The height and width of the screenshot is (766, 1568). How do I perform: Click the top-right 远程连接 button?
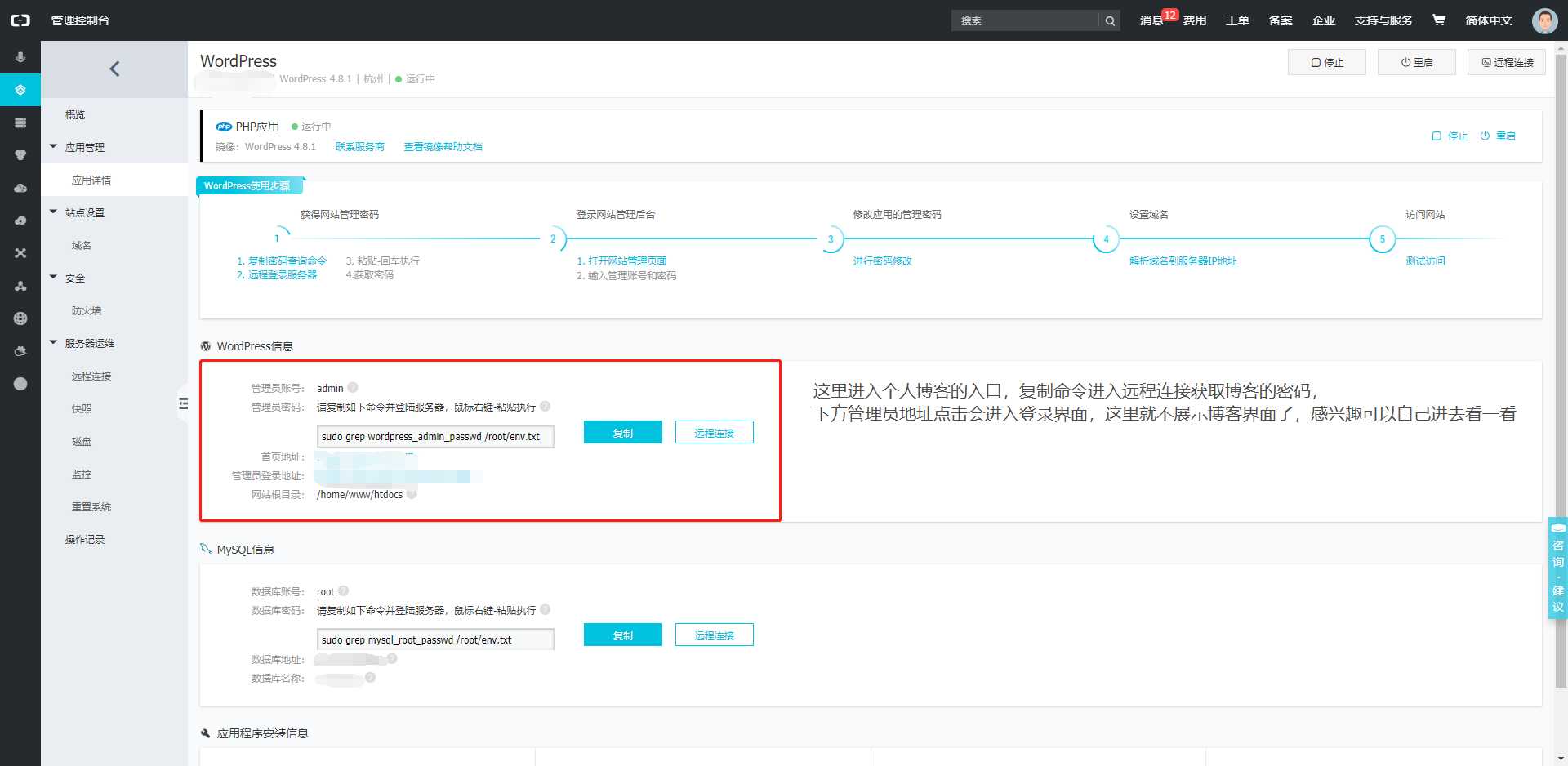click(x=1506, y=62)
